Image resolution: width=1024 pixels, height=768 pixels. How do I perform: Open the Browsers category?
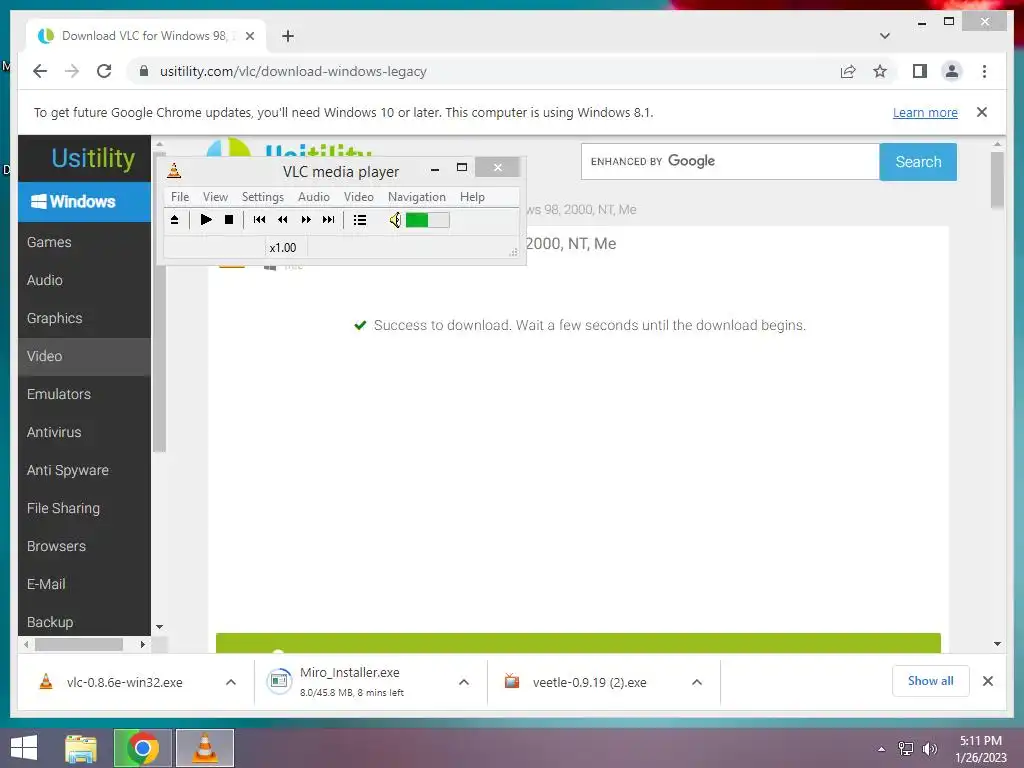(84, 546)
